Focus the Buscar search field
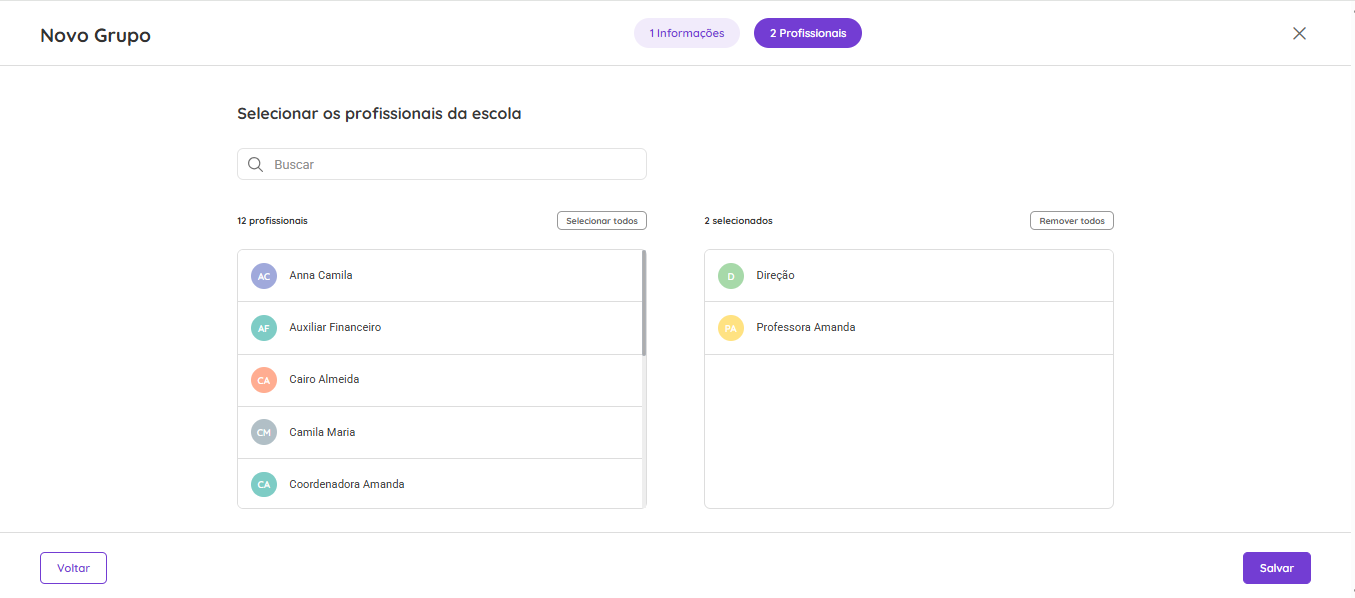Screen dimensions: 1355x598 [442, 164]
